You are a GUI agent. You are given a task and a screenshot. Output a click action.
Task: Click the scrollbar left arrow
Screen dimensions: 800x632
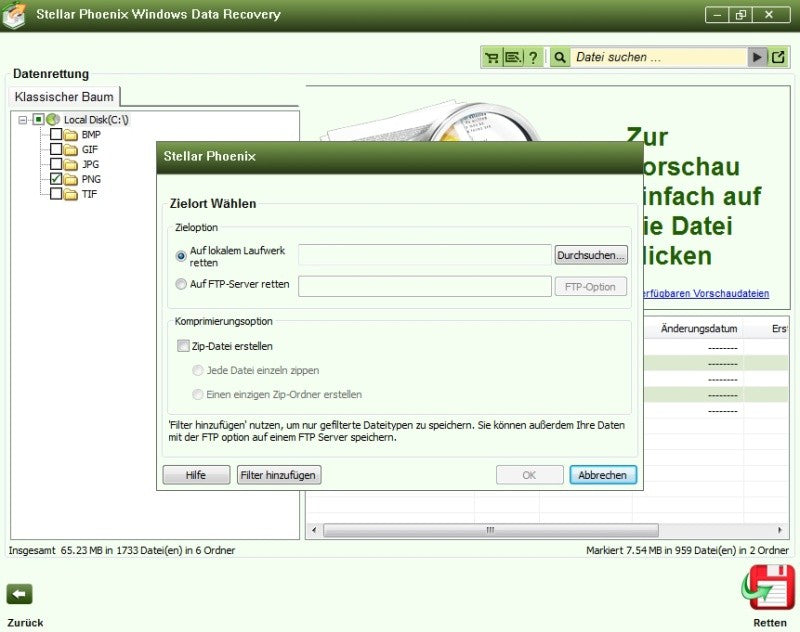314,530
